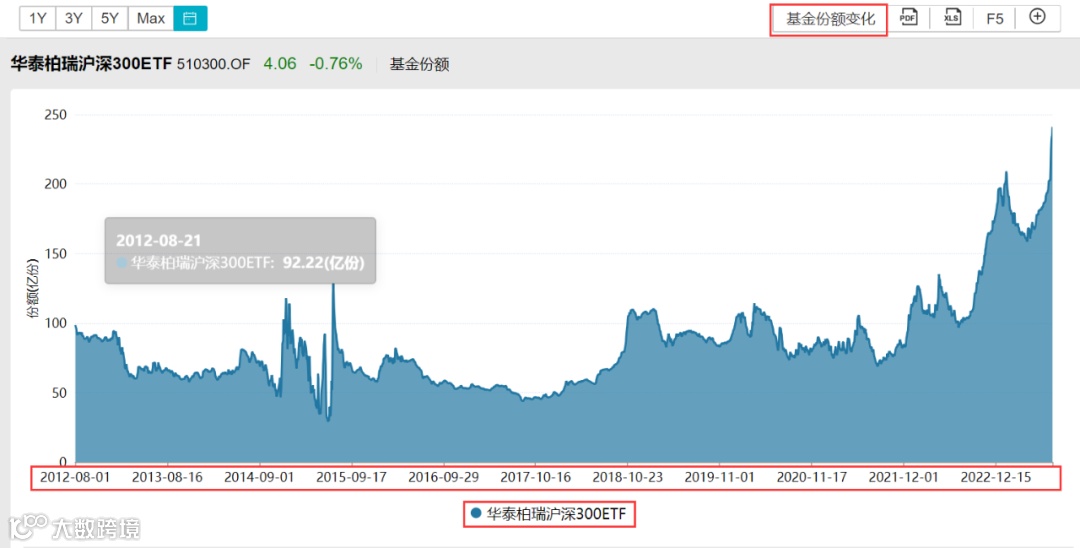Click the y-axis title 份额(亿份)
This screenshot has height=548, width=1080.
pyautogui.click(x=32, y=288)
